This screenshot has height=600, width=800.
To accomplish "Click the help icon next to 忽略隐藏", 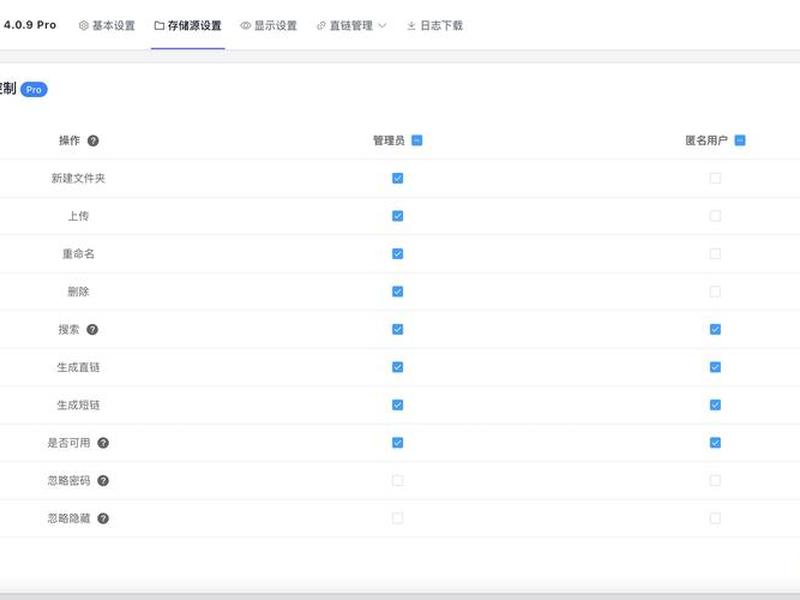I will 103,518.
